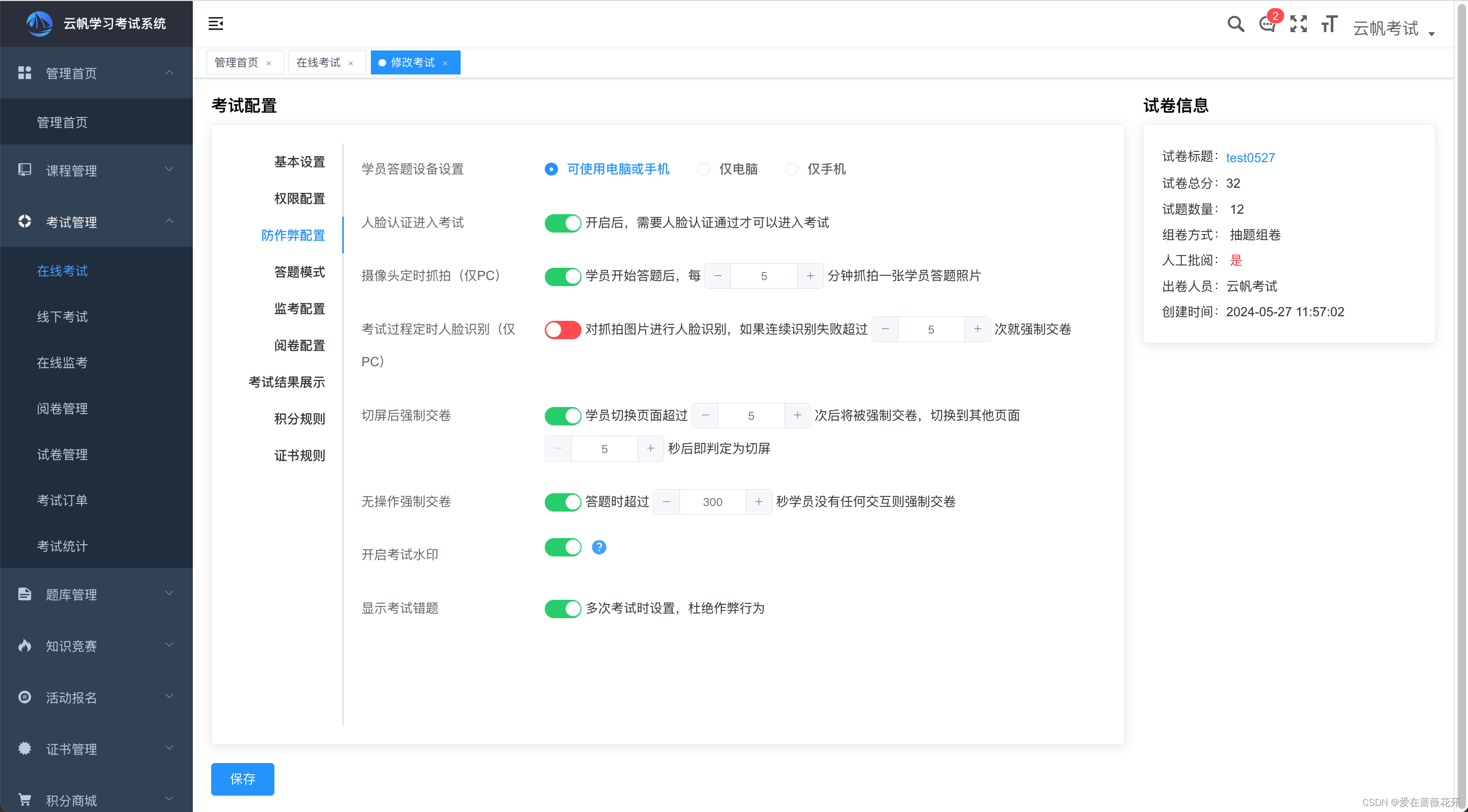
Task: Click the 保存 button
Action: pyautogui.click(x=242, y=778)
